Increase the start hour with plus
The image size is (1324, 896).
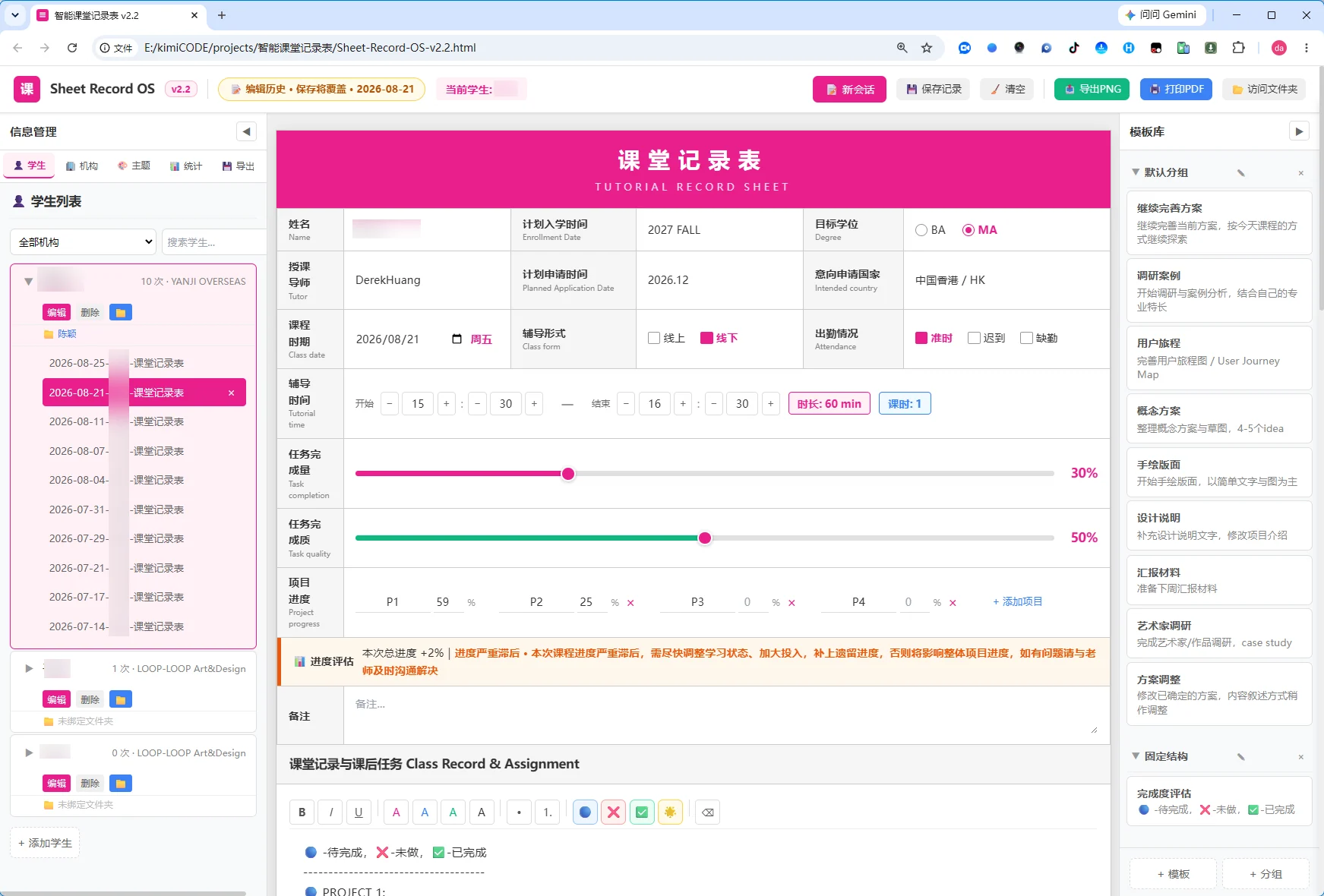(x=447, y=404)
